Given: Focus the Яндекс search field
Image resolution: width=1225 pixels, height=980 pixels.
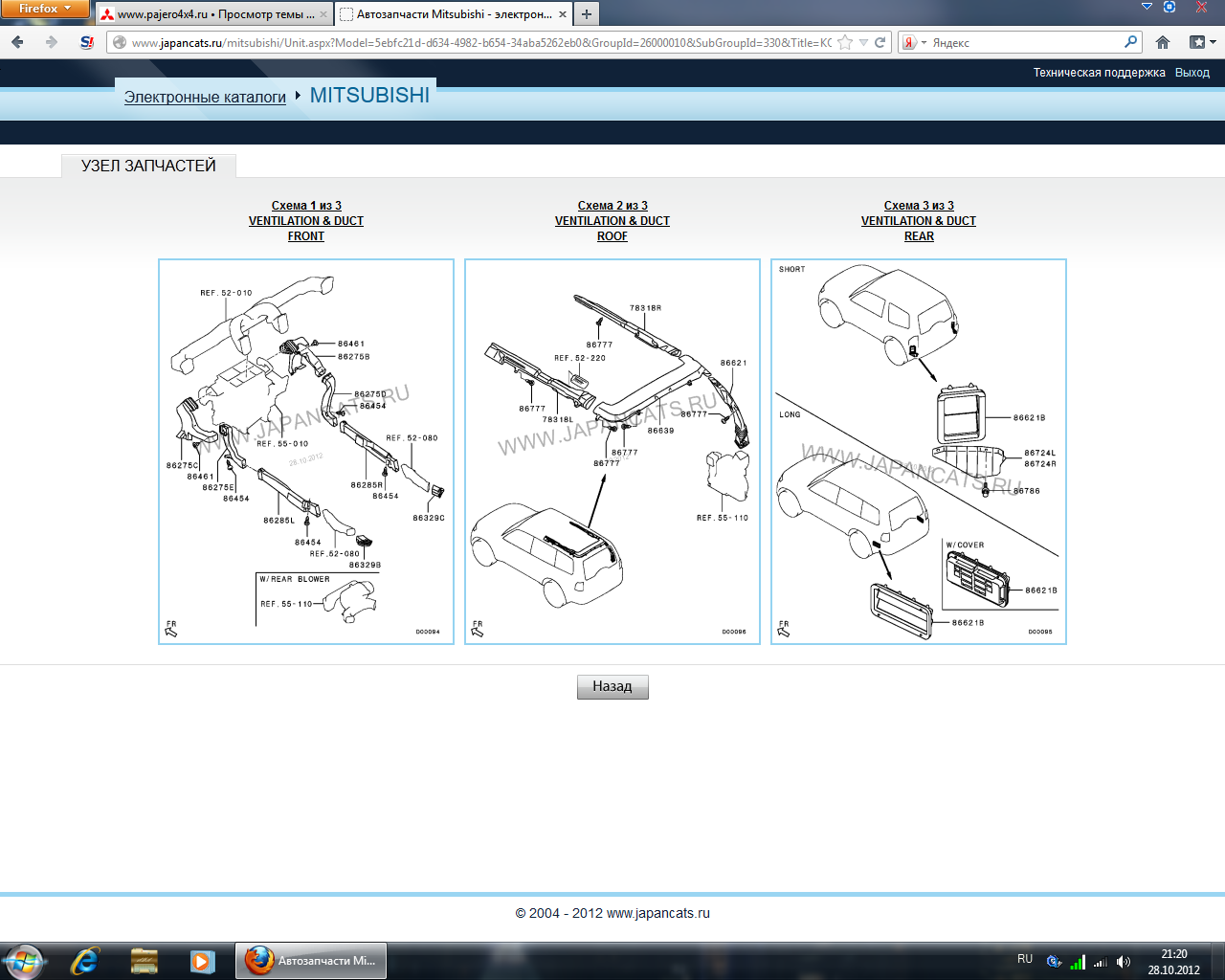Looking at the screenshot, I should [x=1026, y=42].
